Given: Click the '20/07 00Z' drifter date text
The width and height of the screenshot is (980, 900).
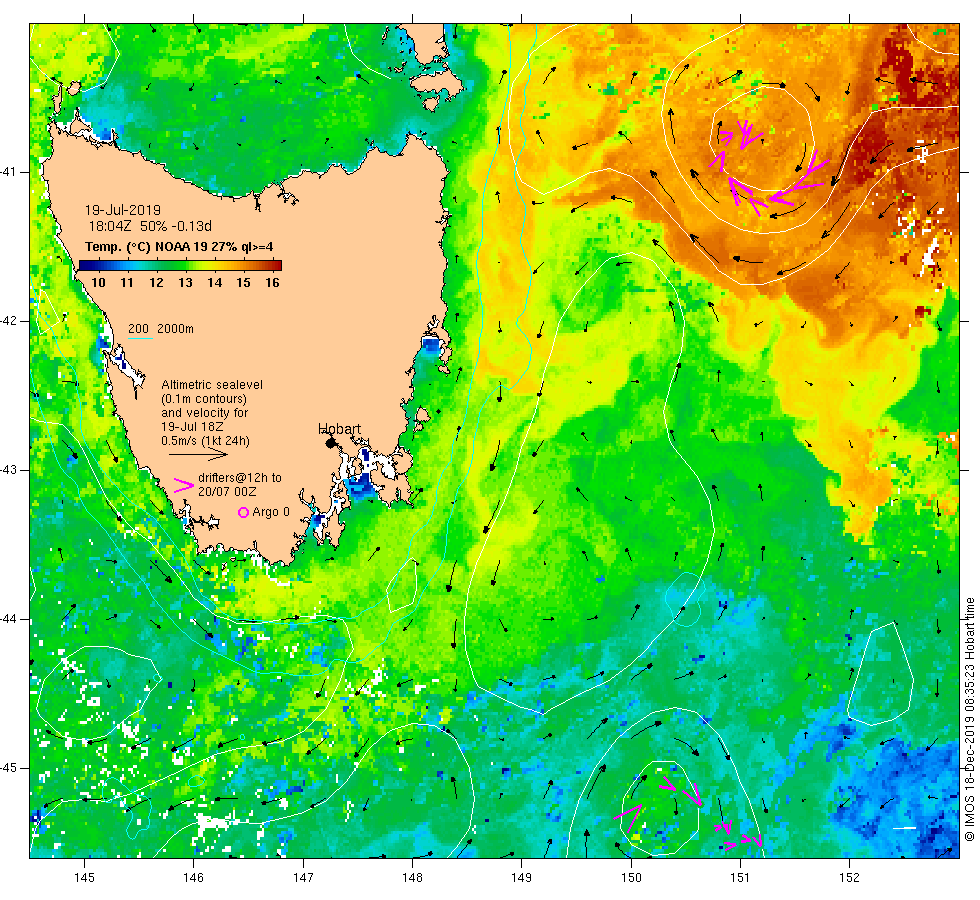Looking at the screenshot, I should click(x=227, y=492).
